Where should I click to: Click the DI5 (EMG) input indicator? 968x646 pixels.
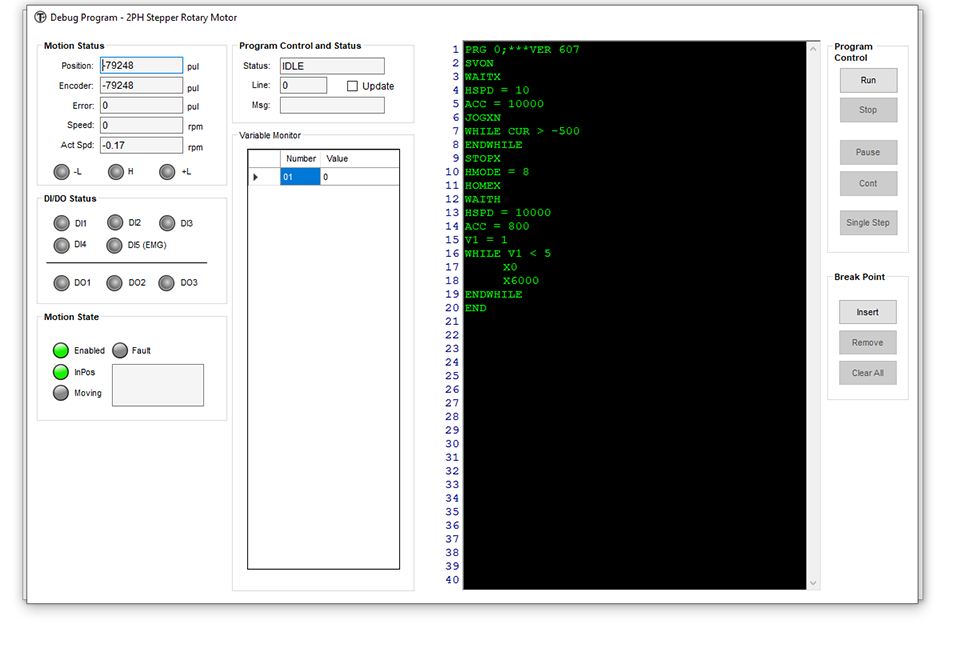click(x=114, y=245)
